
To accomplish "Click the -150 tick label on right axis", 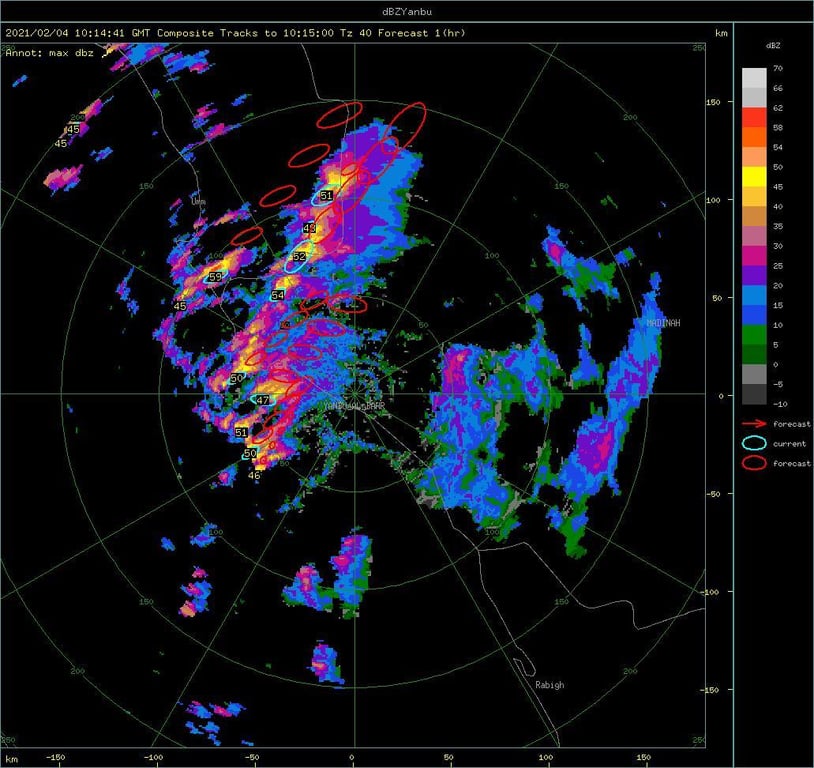I will point(711,690).
